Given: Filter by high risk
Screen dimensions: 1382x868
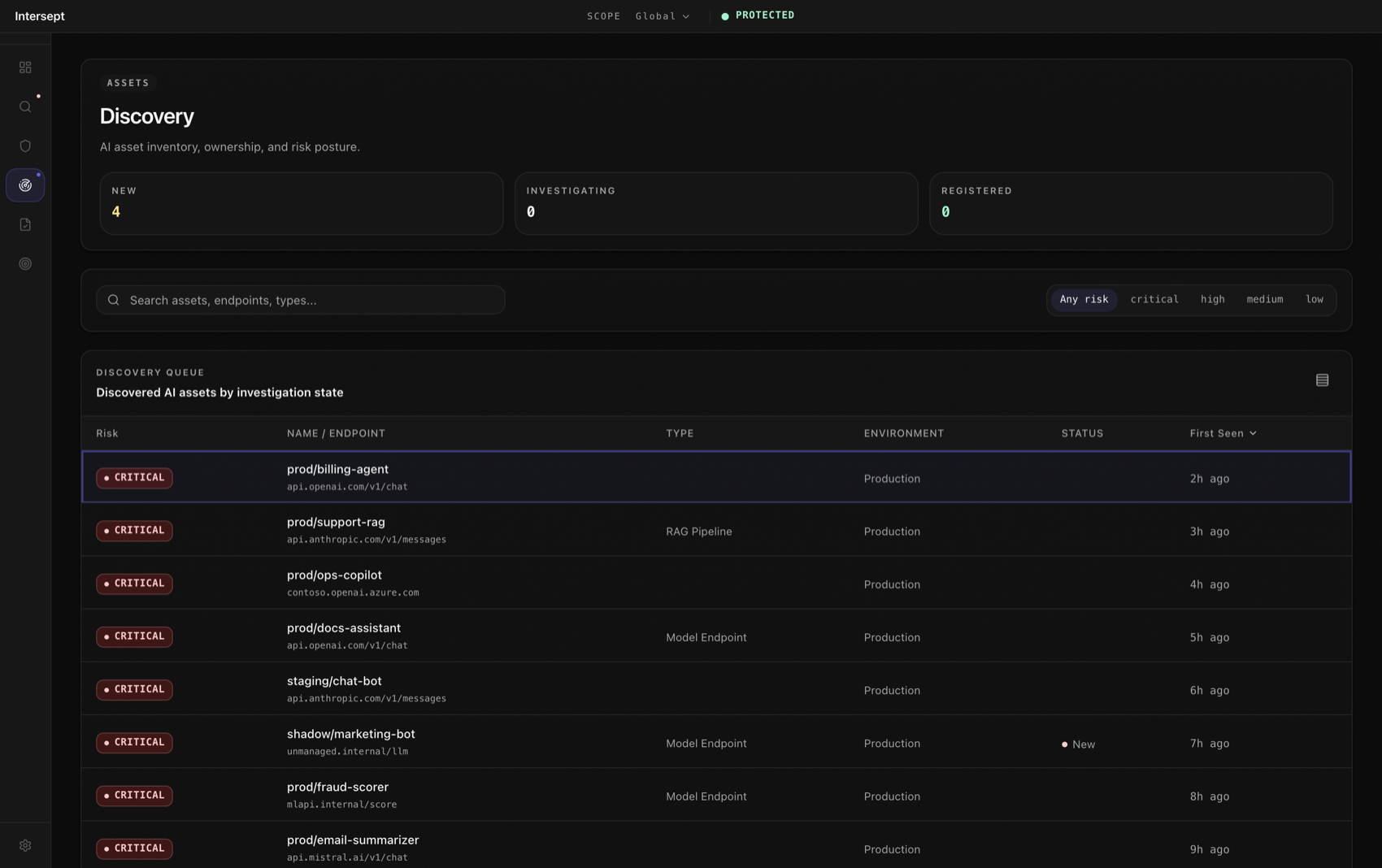Looking at the screenshot, I should (1212, 300).
